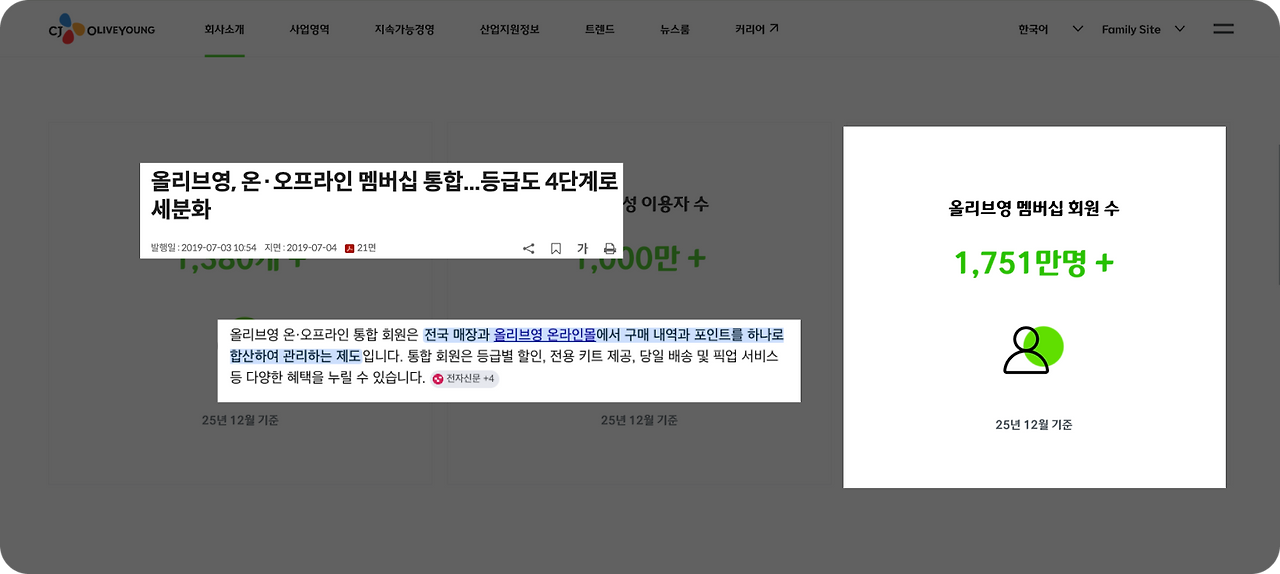Open the 사업영역 menu
The width and height of the screenshot is (1280, 574).
coord(309,29)
